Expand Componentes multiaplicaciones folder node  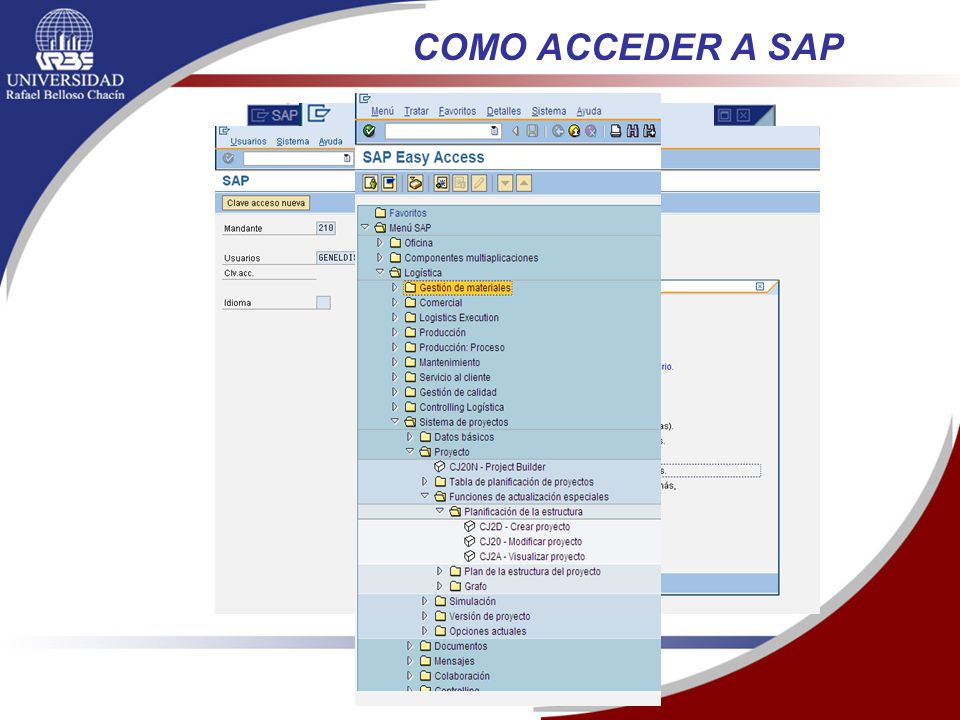pos(380,257)
